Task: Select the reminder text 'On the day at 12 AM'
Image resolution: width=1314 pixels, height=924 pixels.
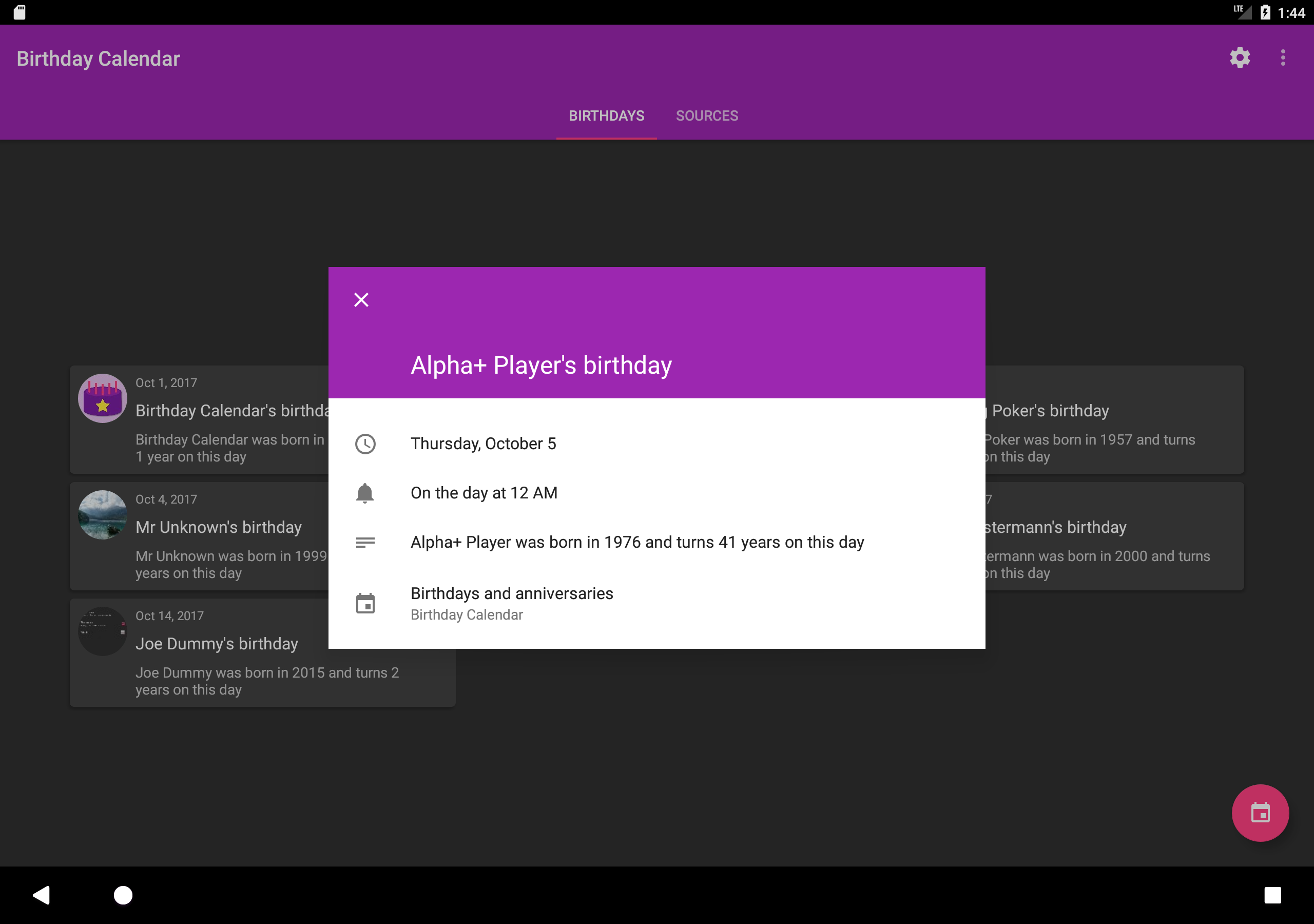Action: [x=484, y=493]
